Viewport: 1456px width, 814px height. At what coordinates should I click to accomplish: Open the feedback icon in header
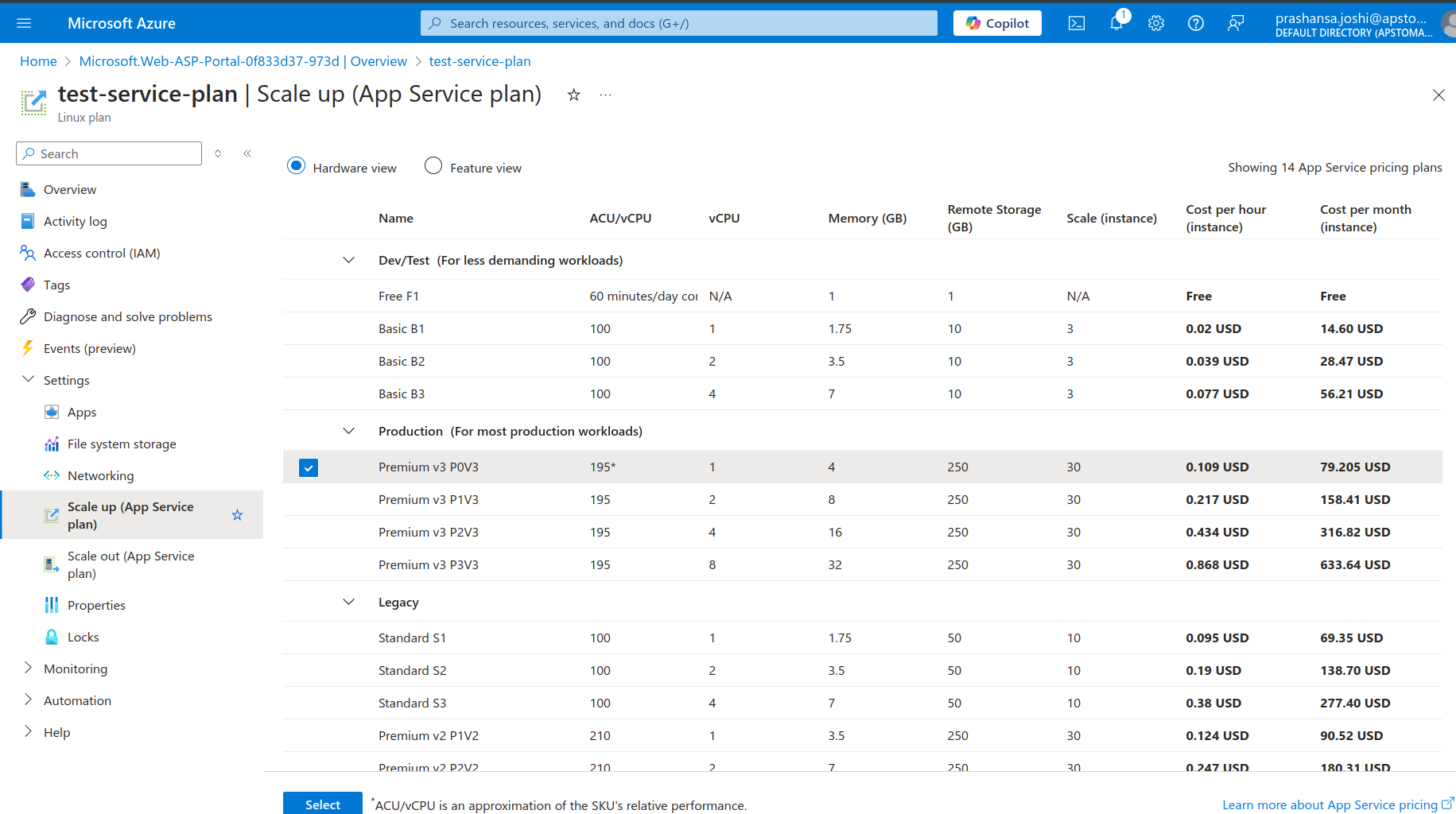[x=1235, y=23]
